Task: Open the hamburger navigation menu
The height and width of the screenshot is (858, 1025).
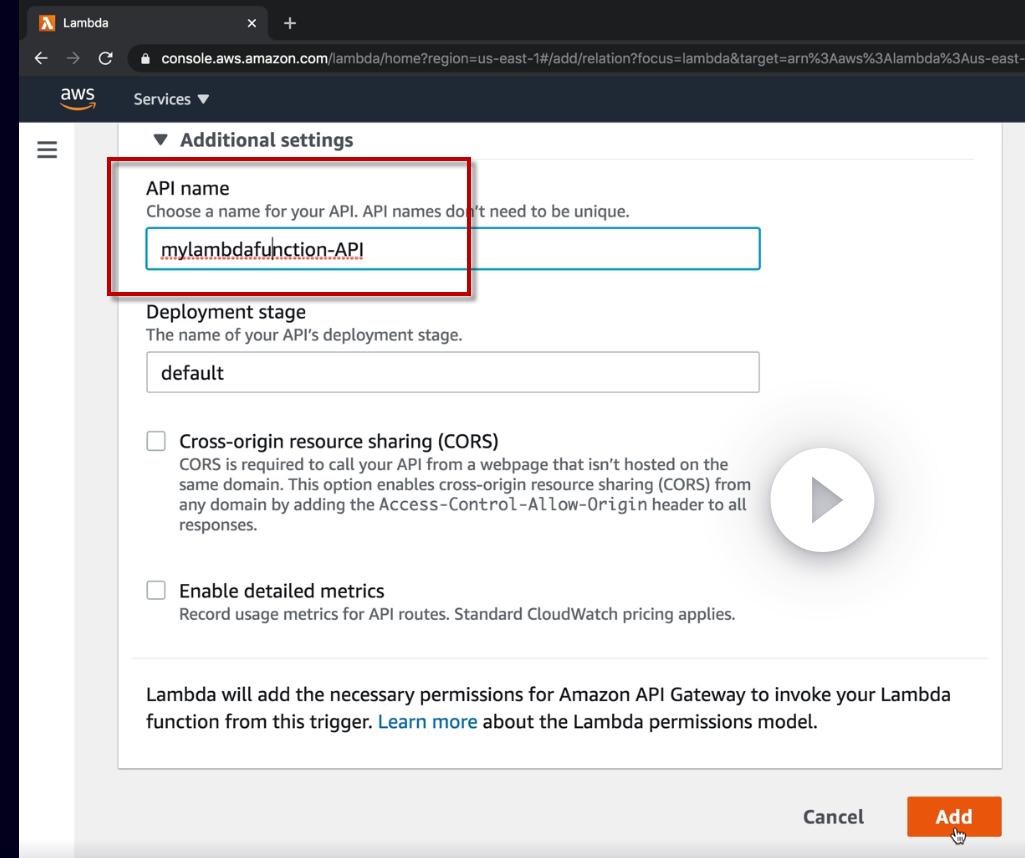Action: (x=46, y=150)
